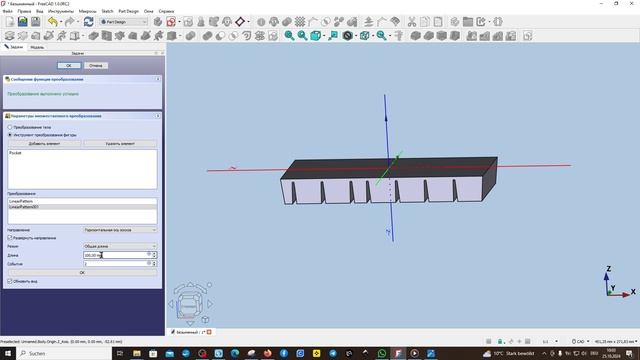
Task: Click the red shapes icon in top toolbar
Action: (x=171, y=22)
